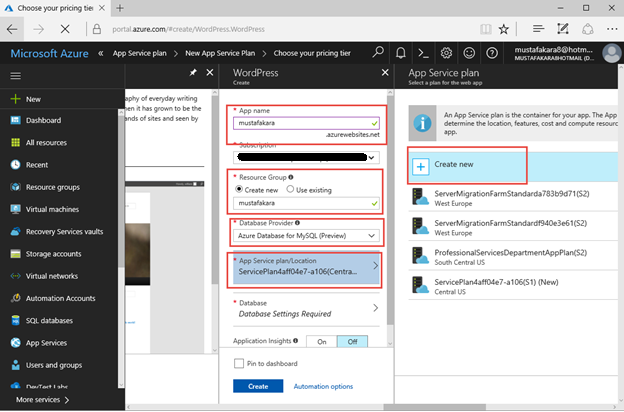Click the account avatar picture

(x=612, y=53)
